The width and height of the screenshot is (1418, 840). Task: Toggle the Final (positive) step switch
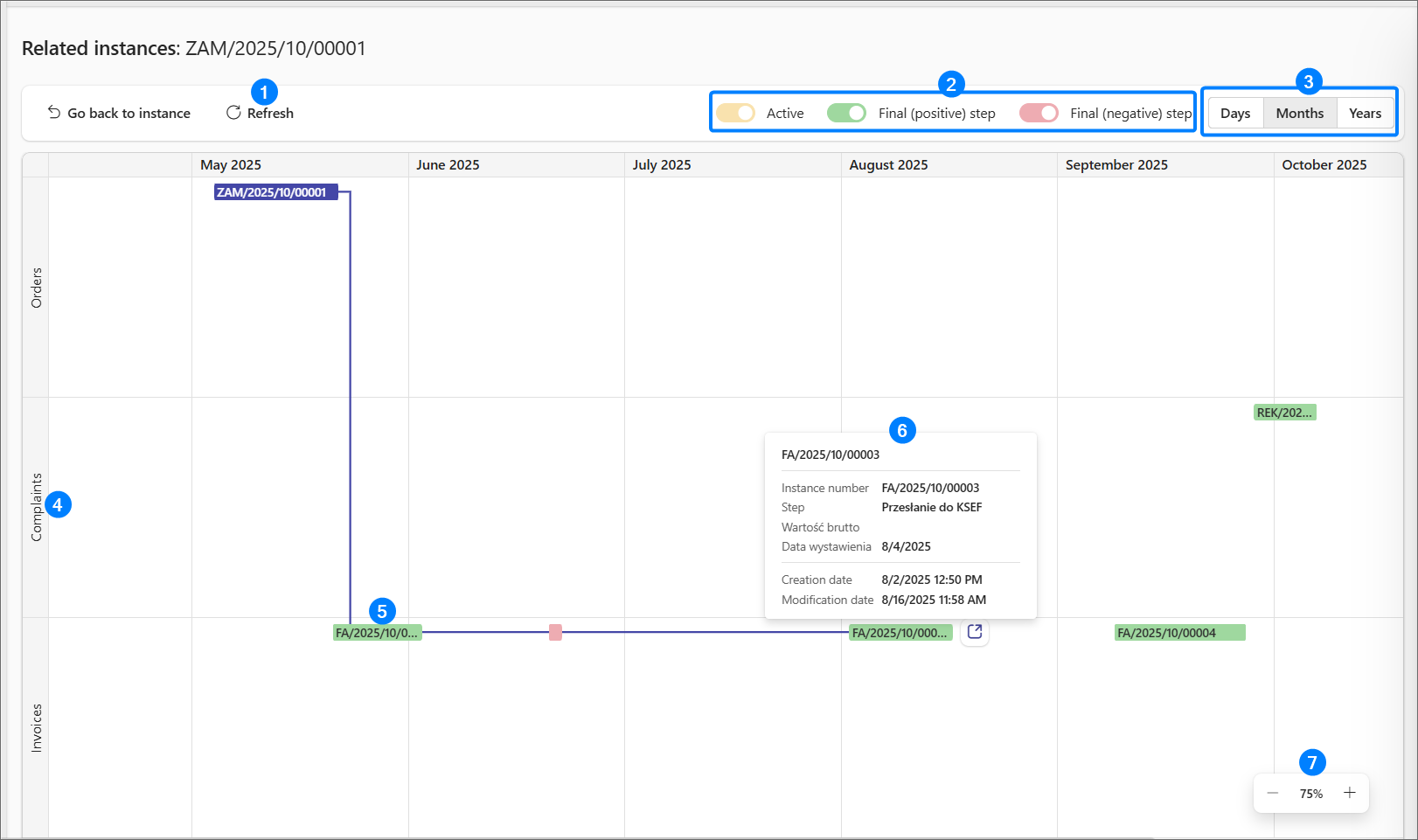(x=846, y=113)
